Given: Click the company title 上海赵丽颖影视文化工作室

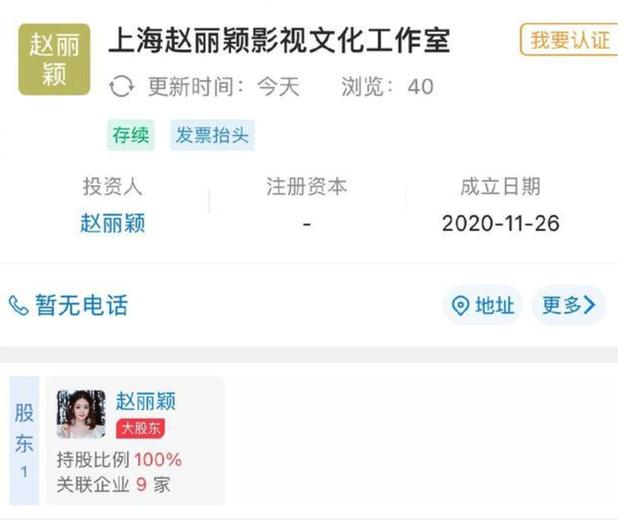Looking at the screenshot, I should click(279, 40).
